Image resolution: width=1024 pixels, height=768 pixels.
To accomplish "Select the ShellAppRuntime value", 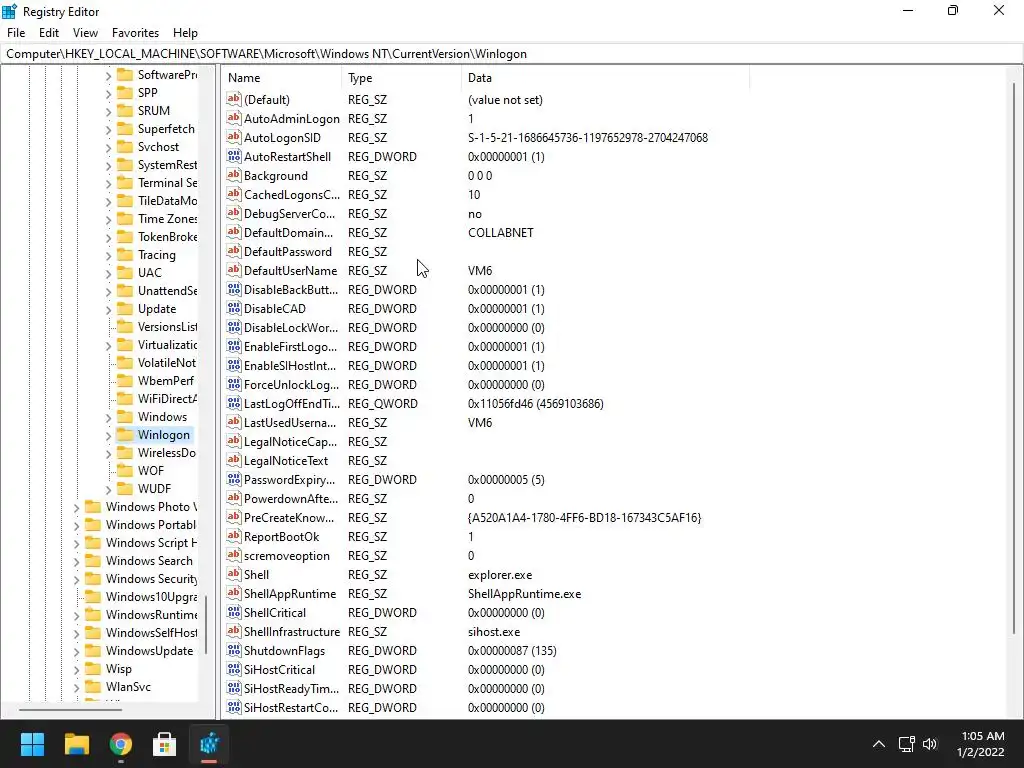I will click(x=290, y=594).
